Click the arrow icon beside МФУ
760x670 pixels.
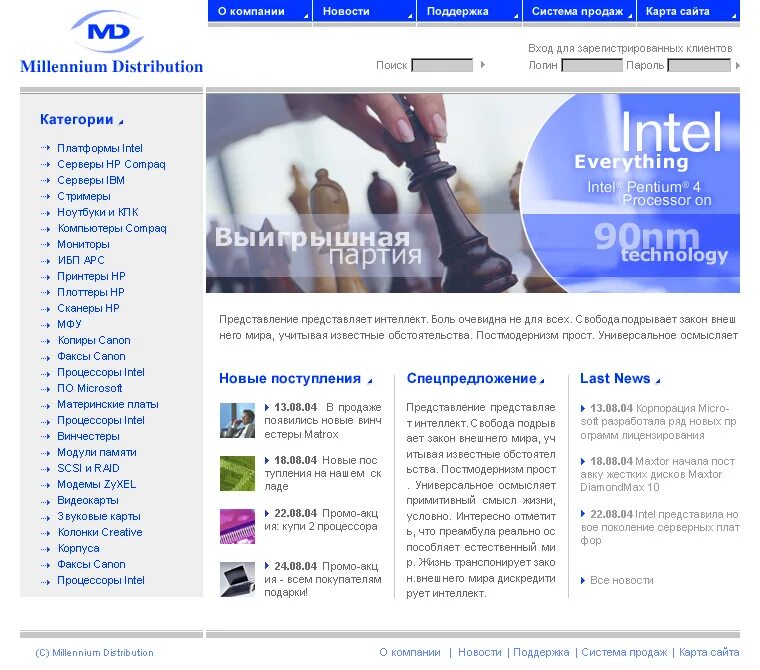pyautogui.click(x=46, y=324)
